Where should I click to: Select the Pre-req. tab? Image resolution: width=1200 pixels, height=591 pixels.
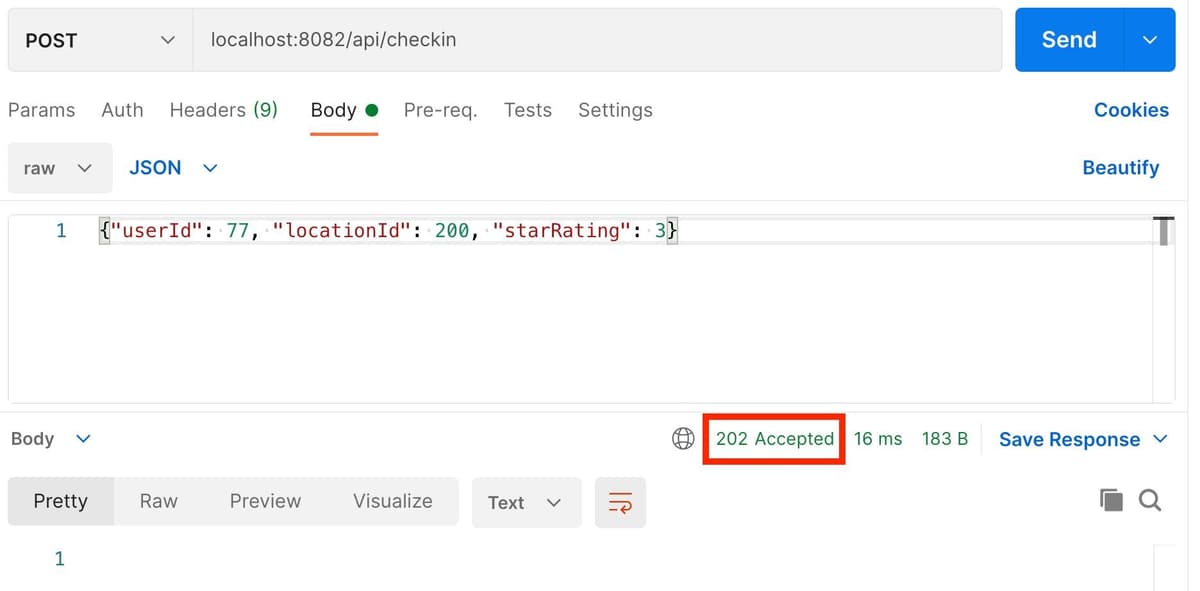[x=440, y=110]
